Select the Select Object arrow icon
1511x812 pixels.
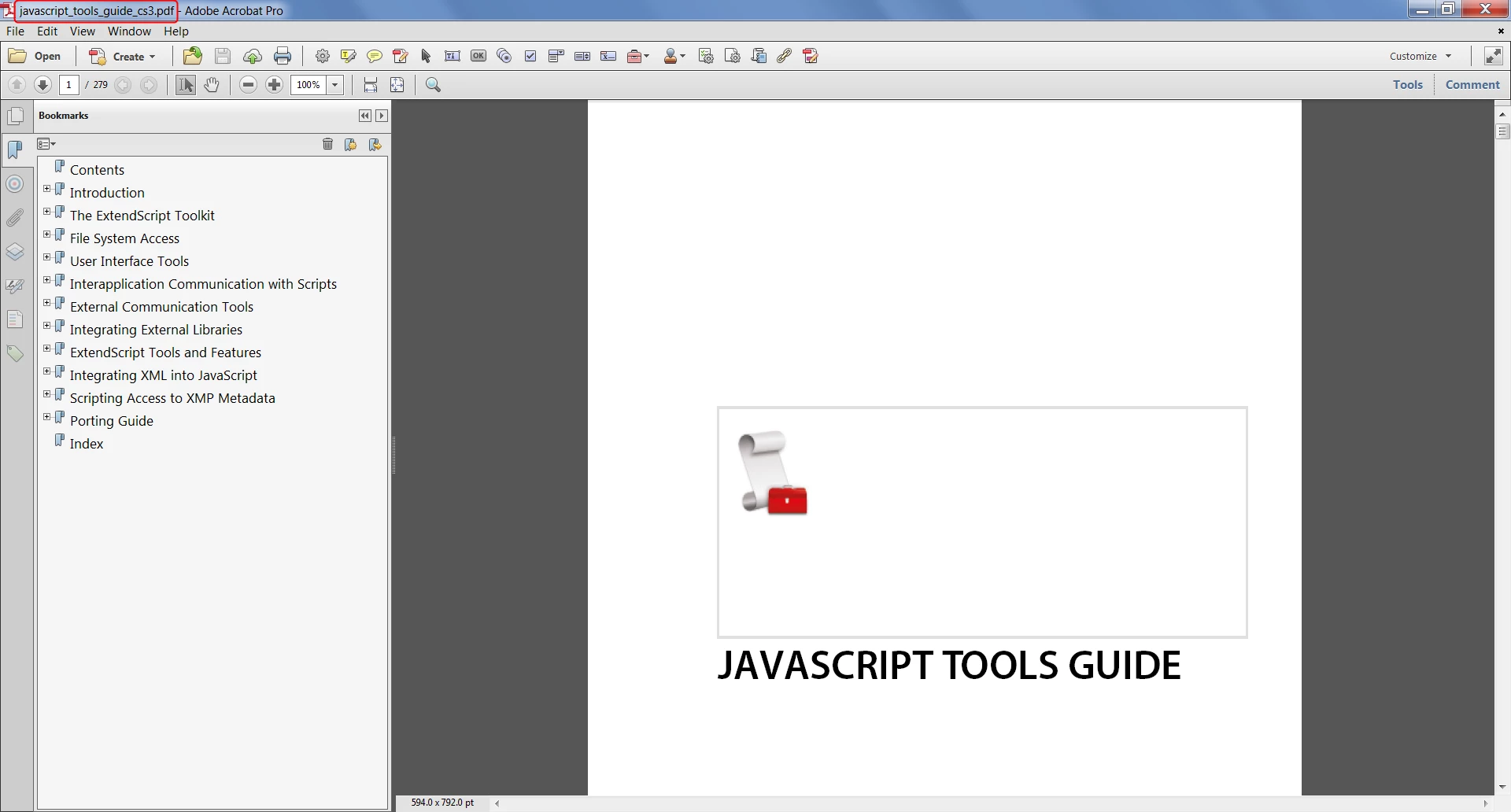[x=426, y=56]
